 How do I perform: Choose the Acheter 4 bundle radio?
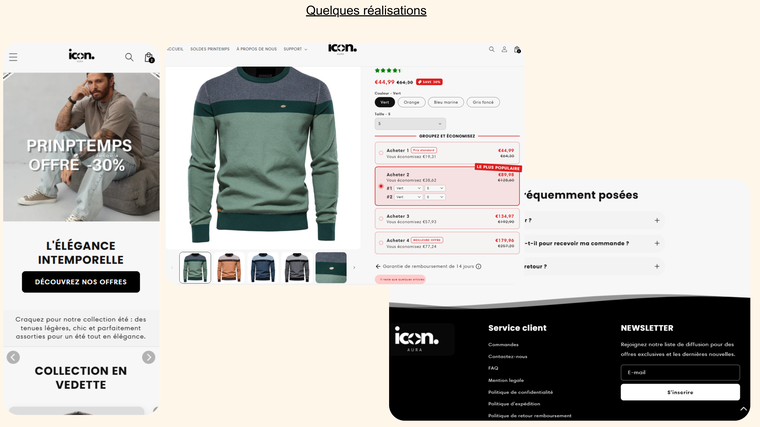[x=381, y=243]
